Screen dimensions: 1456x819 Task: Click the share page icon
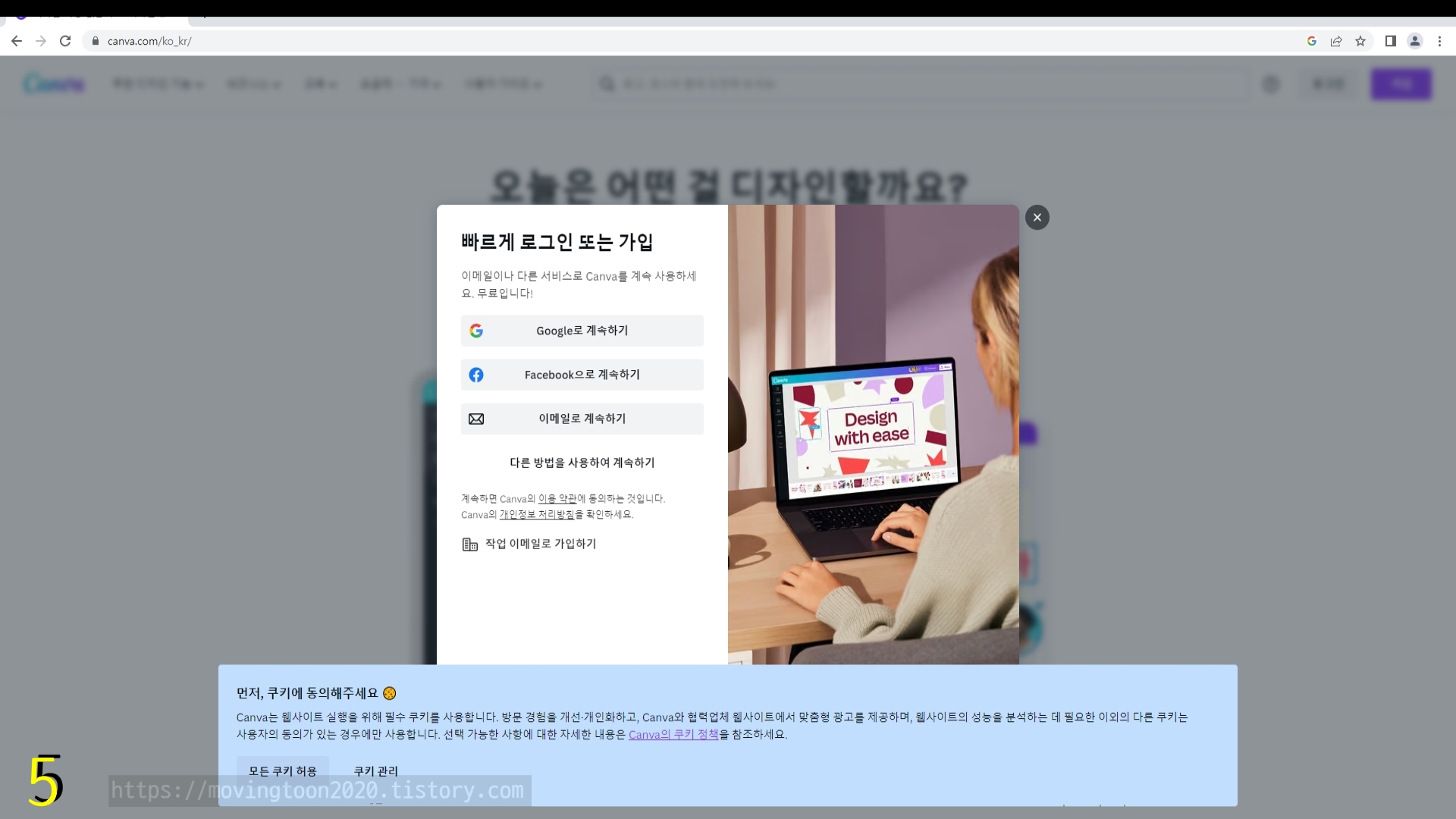[x=1336, y=41]
